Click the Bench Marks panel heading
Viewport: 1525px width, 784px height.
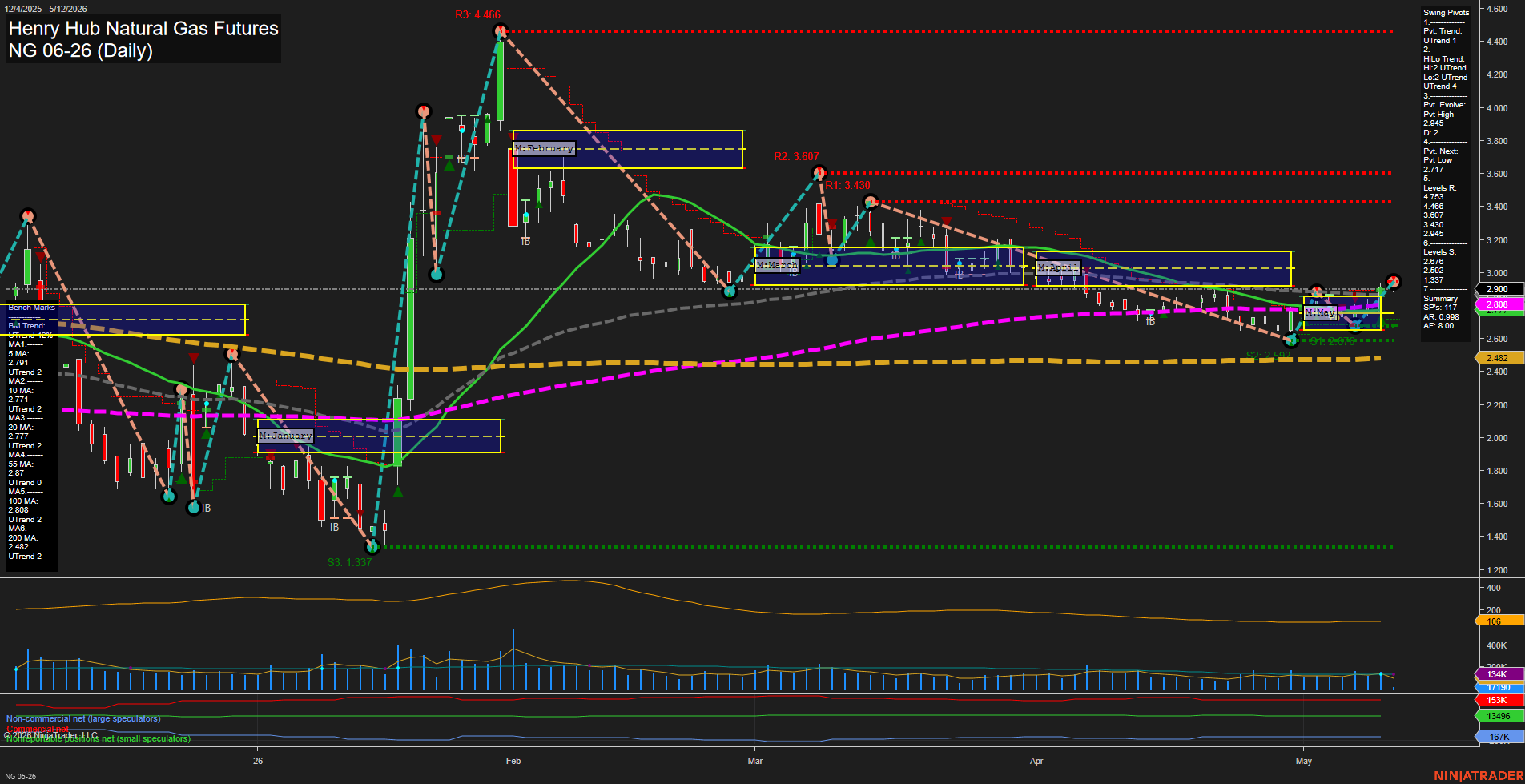32,308
